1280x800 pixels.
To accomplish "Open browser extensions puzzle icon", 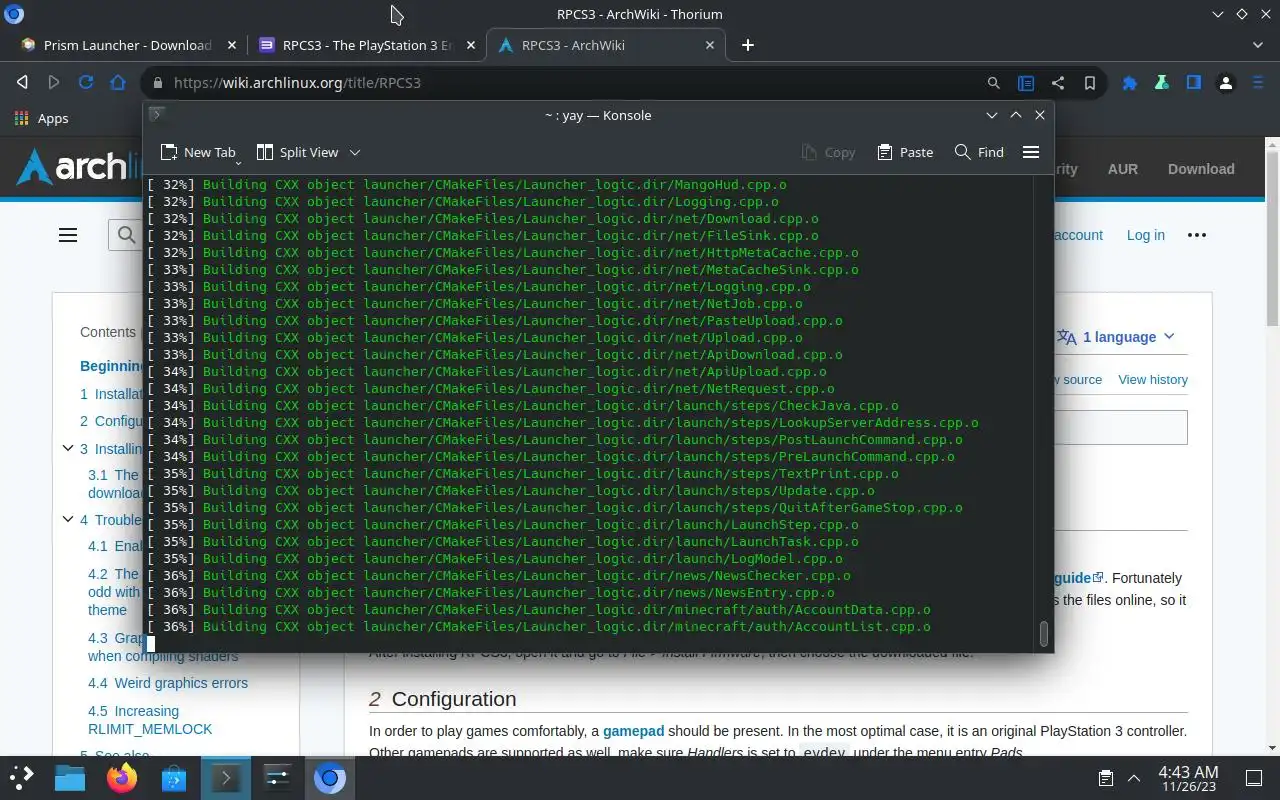I will [x=1130, y=83].
